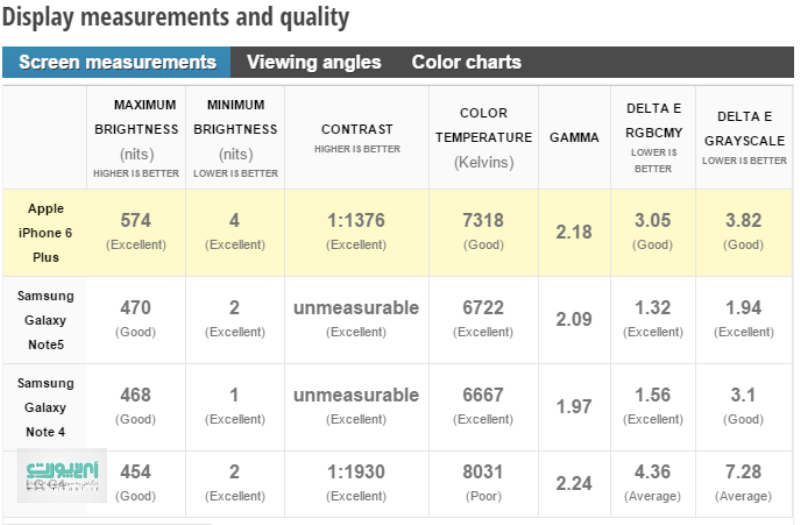
Task: Click the 1.97 gamma value
Action: pos(574,407)
